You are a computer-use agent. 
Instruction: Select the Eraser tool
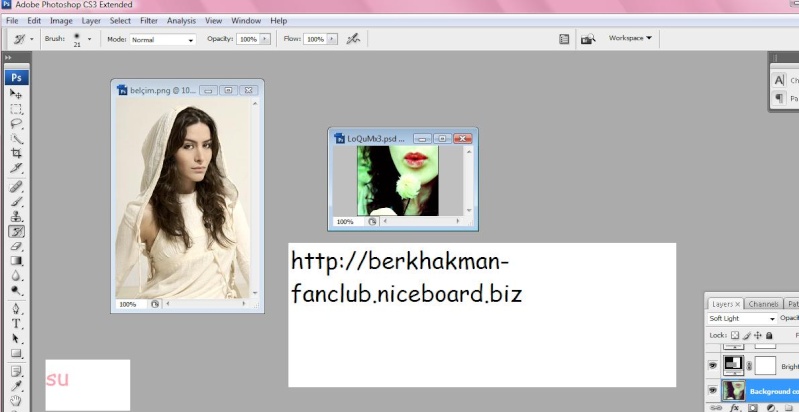(16, 246)
